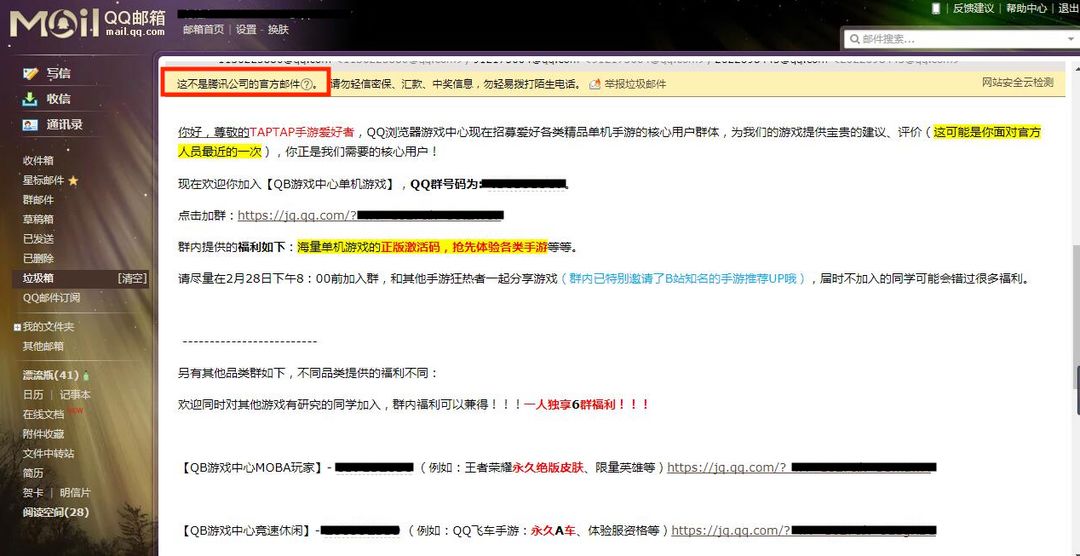Open 附件收藏
Screen dimensions: 1080x556
(43, 434)
